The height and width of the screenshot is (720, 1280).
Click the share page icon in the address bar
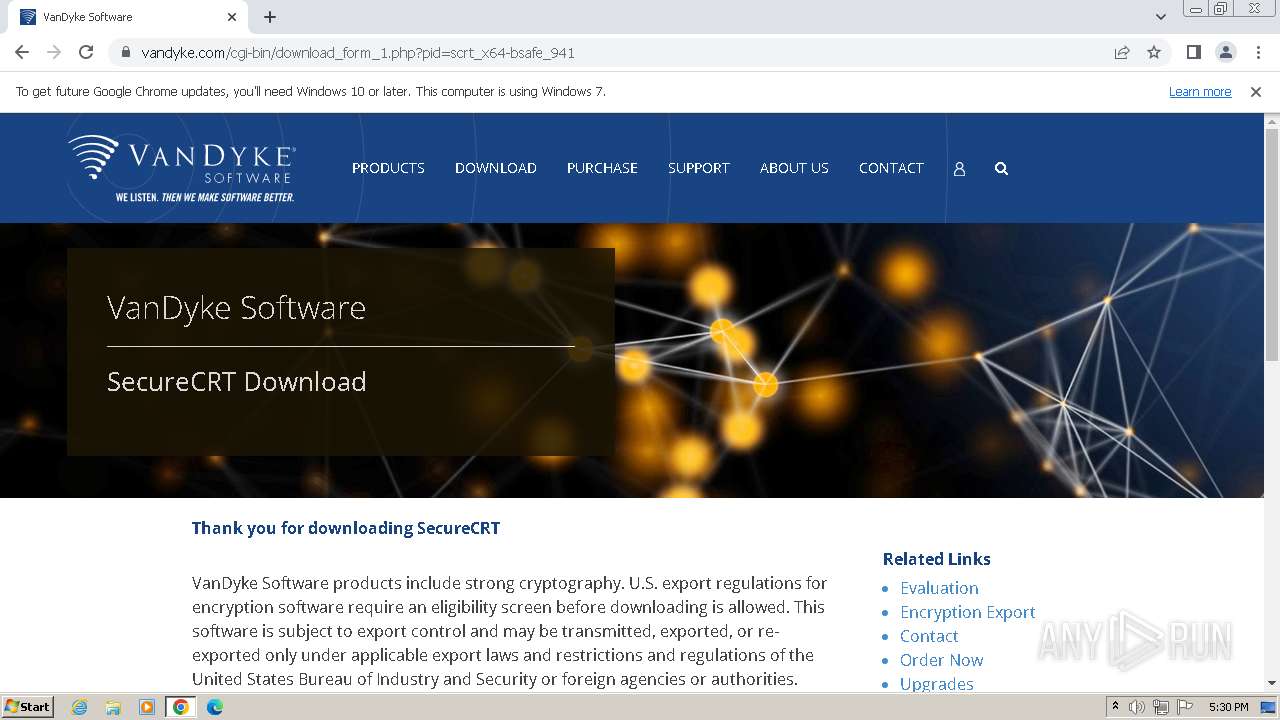1122,52
